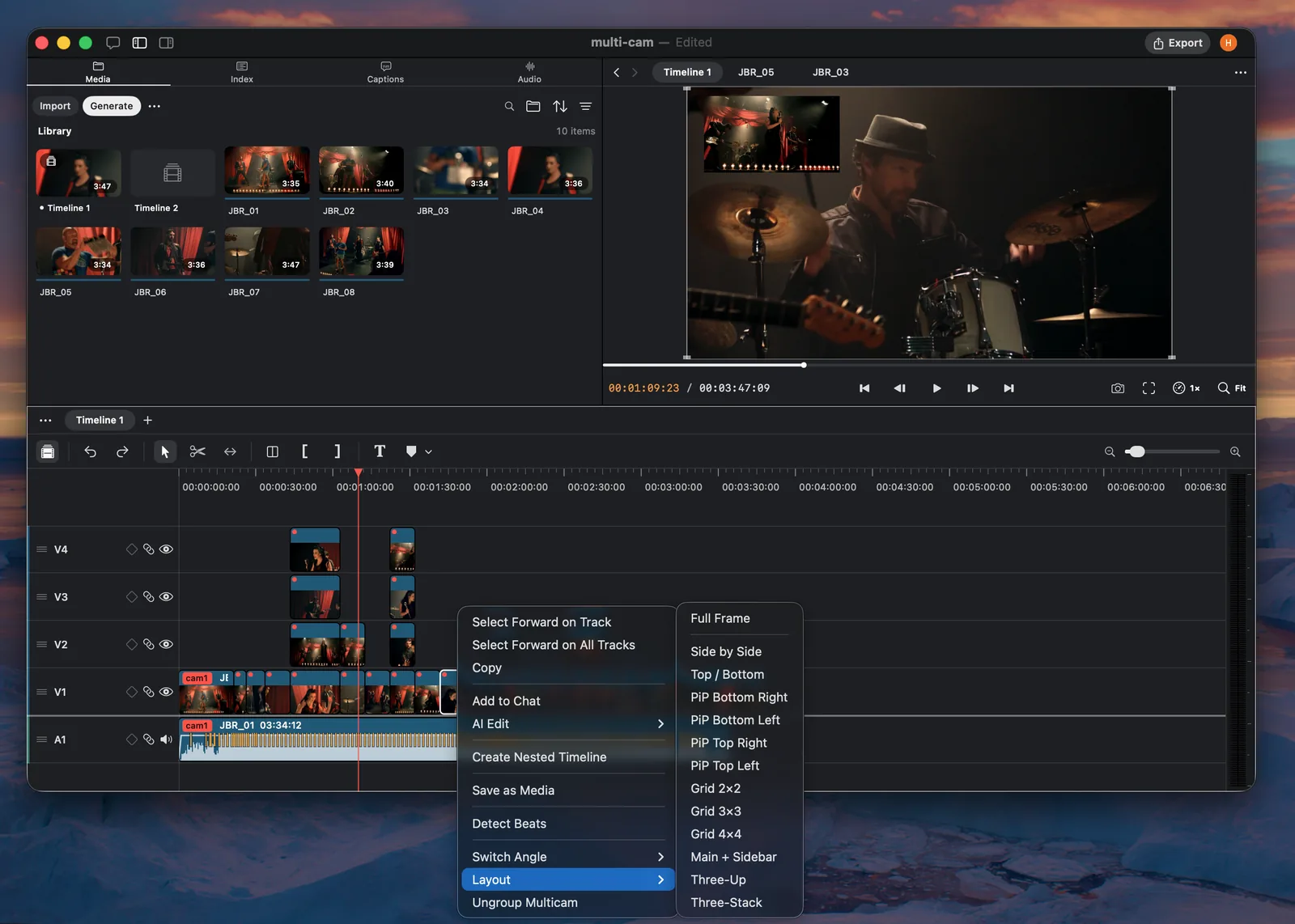Click the undo arrow in timeline toolbar
Viewport: 1295px width, 924px height.
90,451
